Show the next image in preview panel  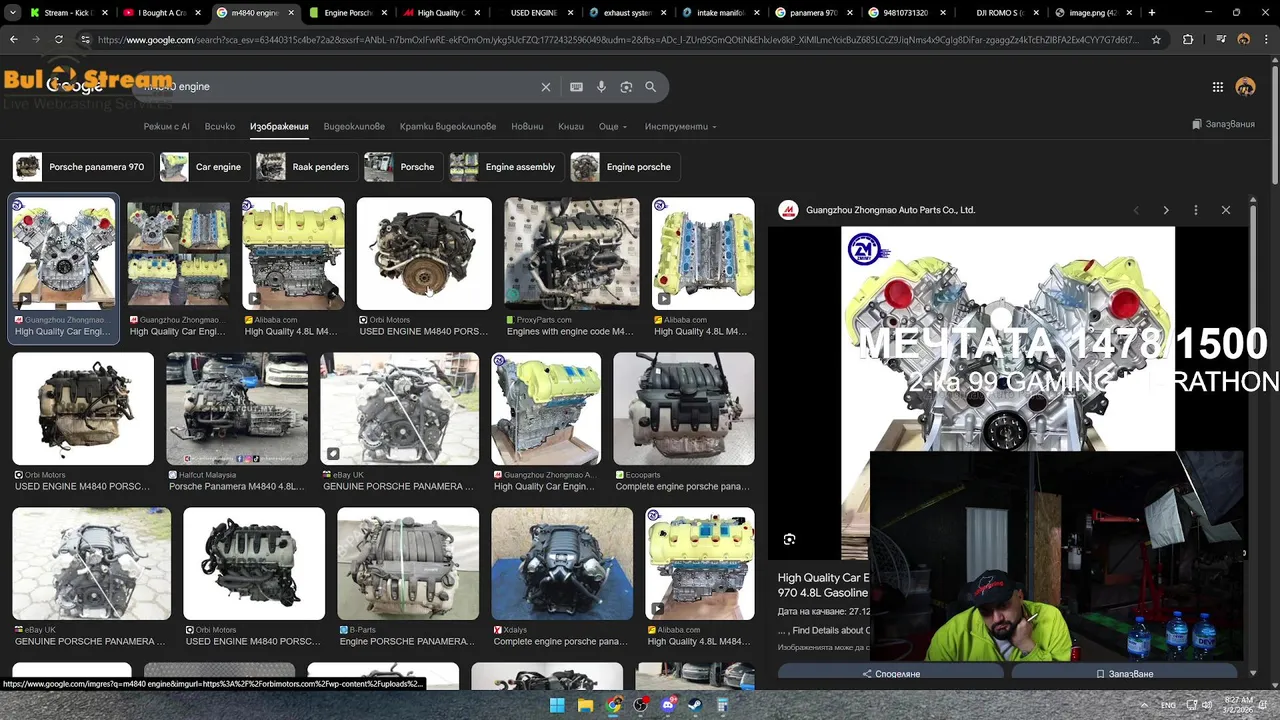pos(1166,210)
